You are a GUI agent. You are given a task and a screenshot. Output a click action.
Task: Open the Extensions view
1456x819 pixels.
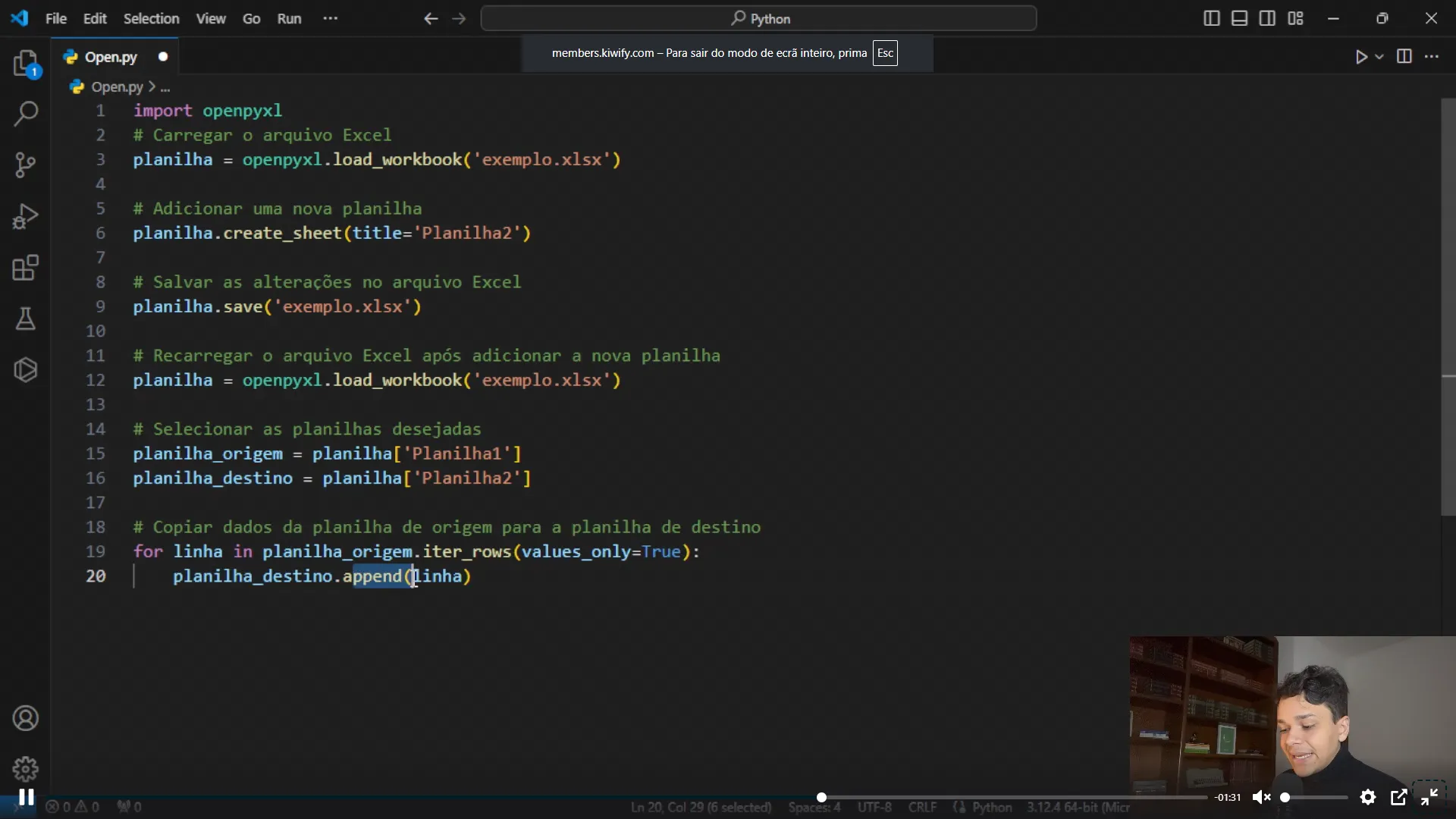click(x=26, y=268)
